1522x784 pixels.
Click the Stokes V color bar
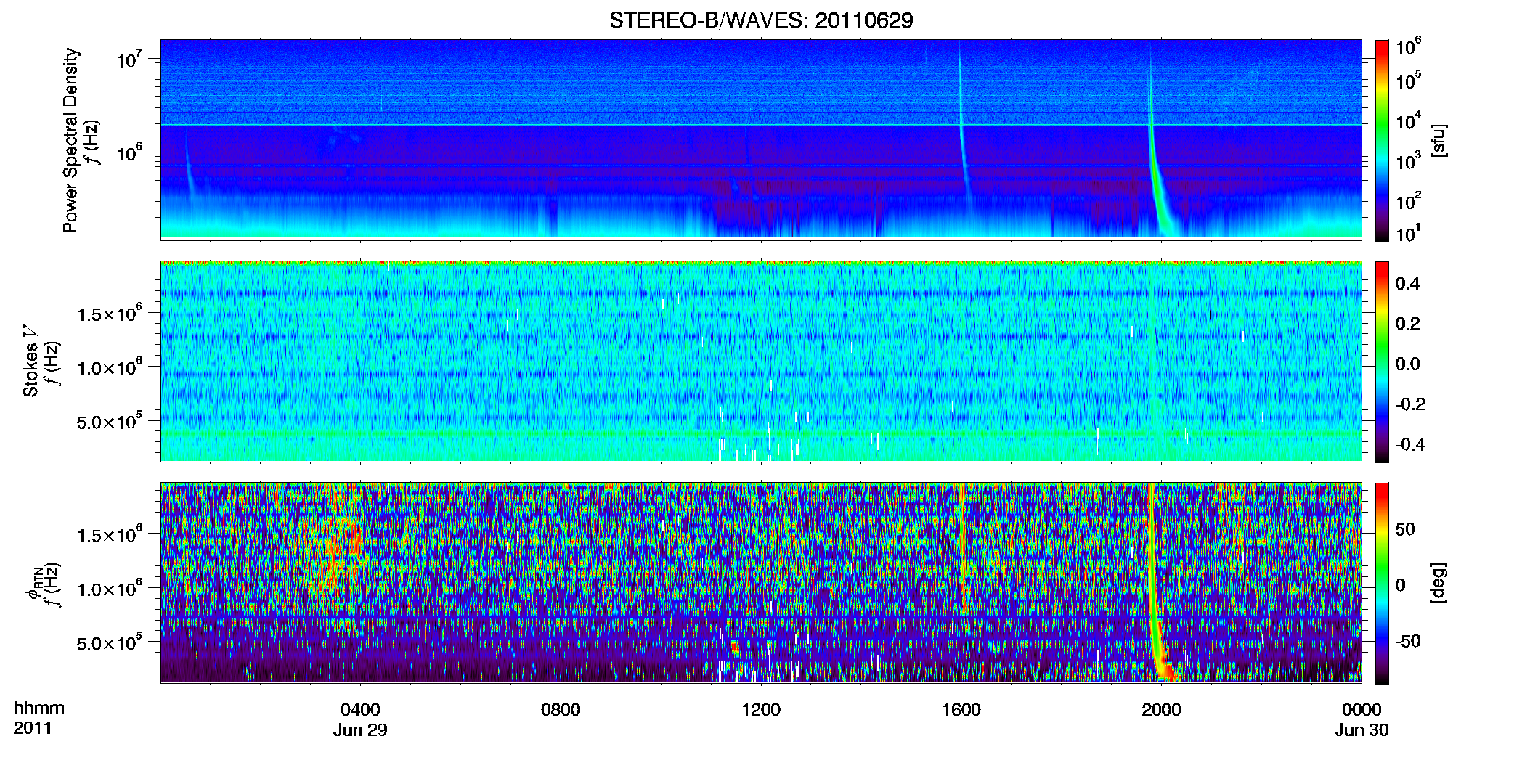pyautogui.click(x=1382, y=362)
